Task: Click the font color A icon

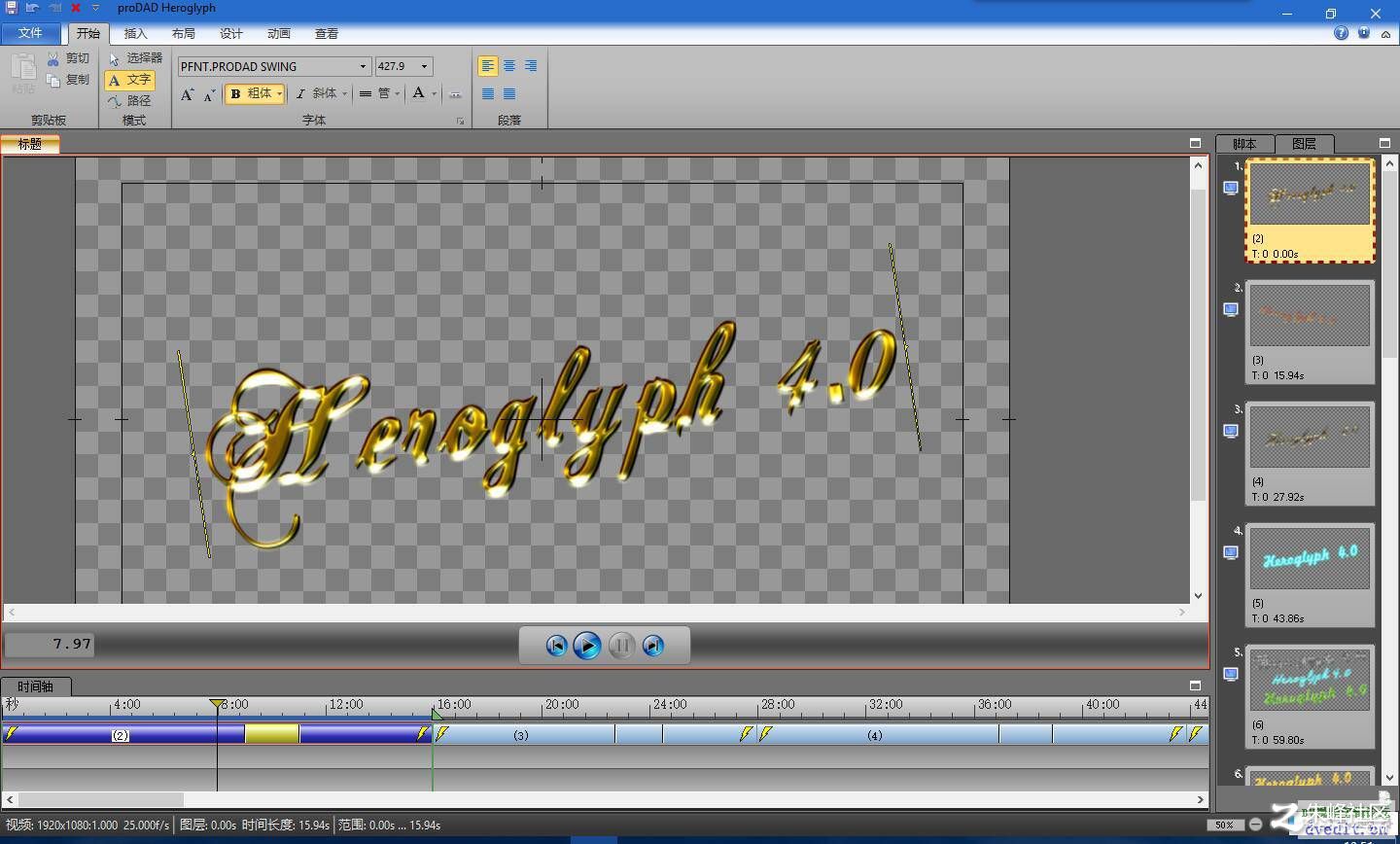Action: tap(418, 93)
